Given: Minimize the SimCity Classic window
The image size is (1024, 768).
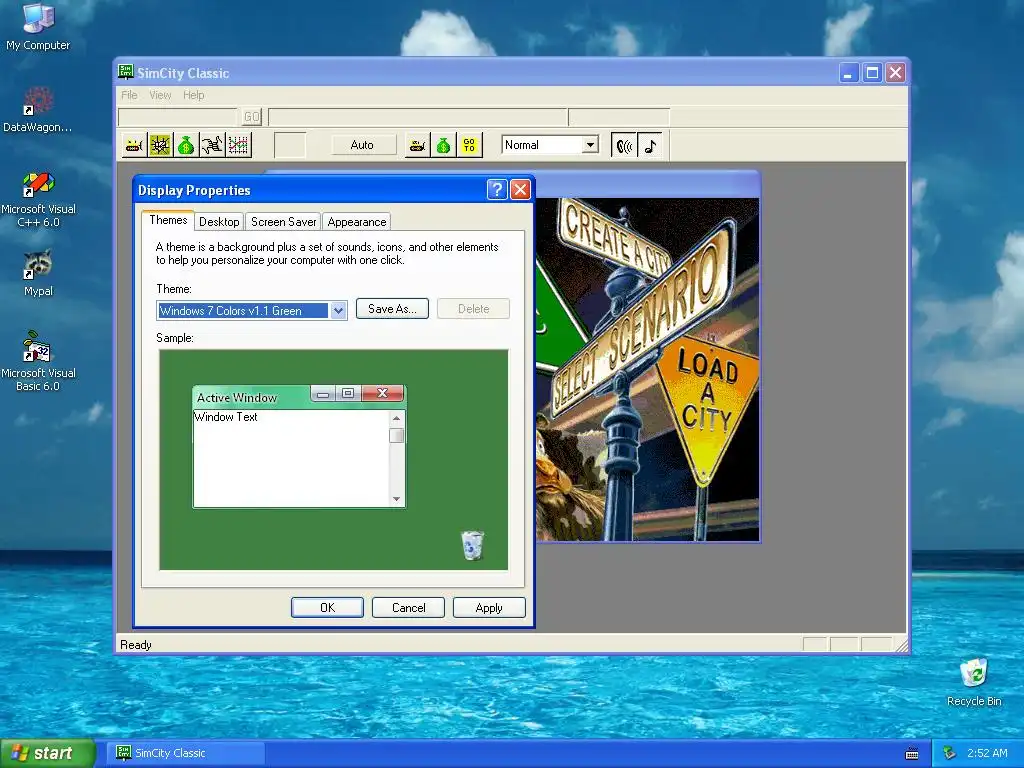Looking at the screenshot, I should 848,72.
